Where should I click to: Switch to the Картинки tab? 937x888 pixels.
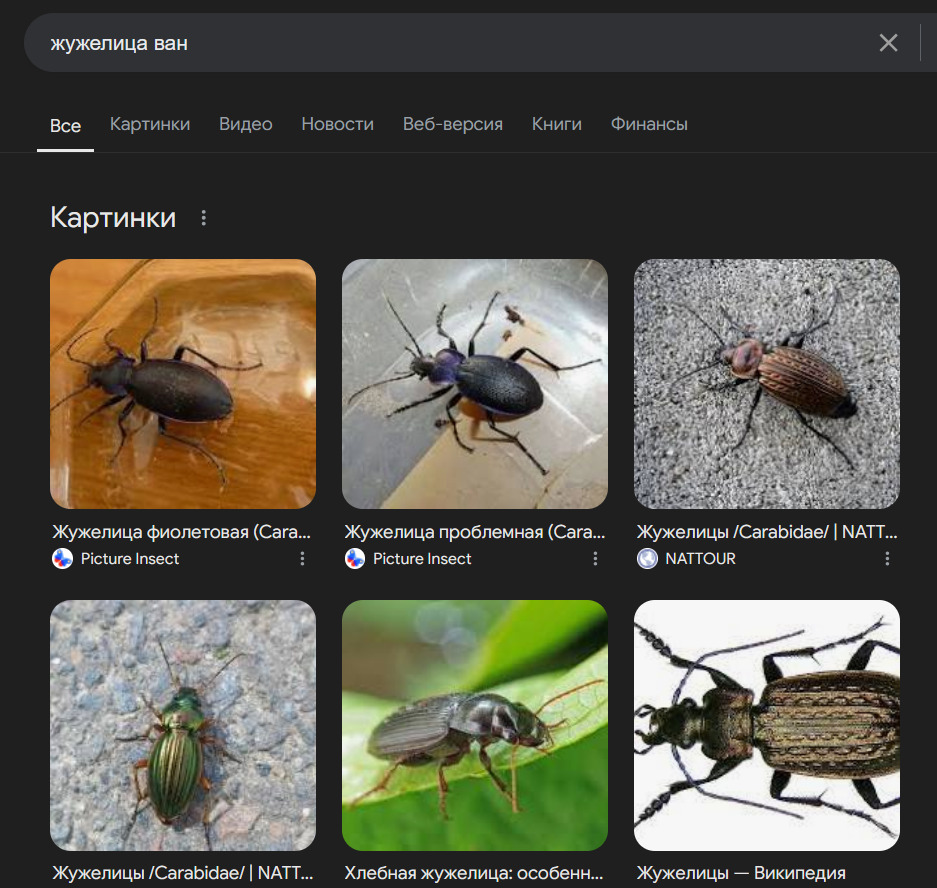point(150,124)
